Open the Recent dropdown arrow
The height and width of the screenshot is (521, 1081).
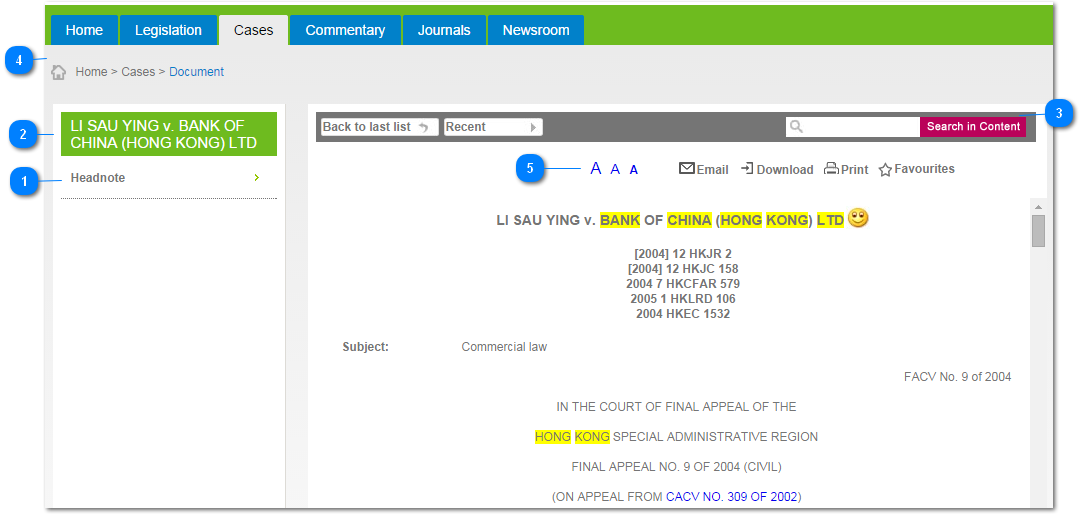click(533, 127)
